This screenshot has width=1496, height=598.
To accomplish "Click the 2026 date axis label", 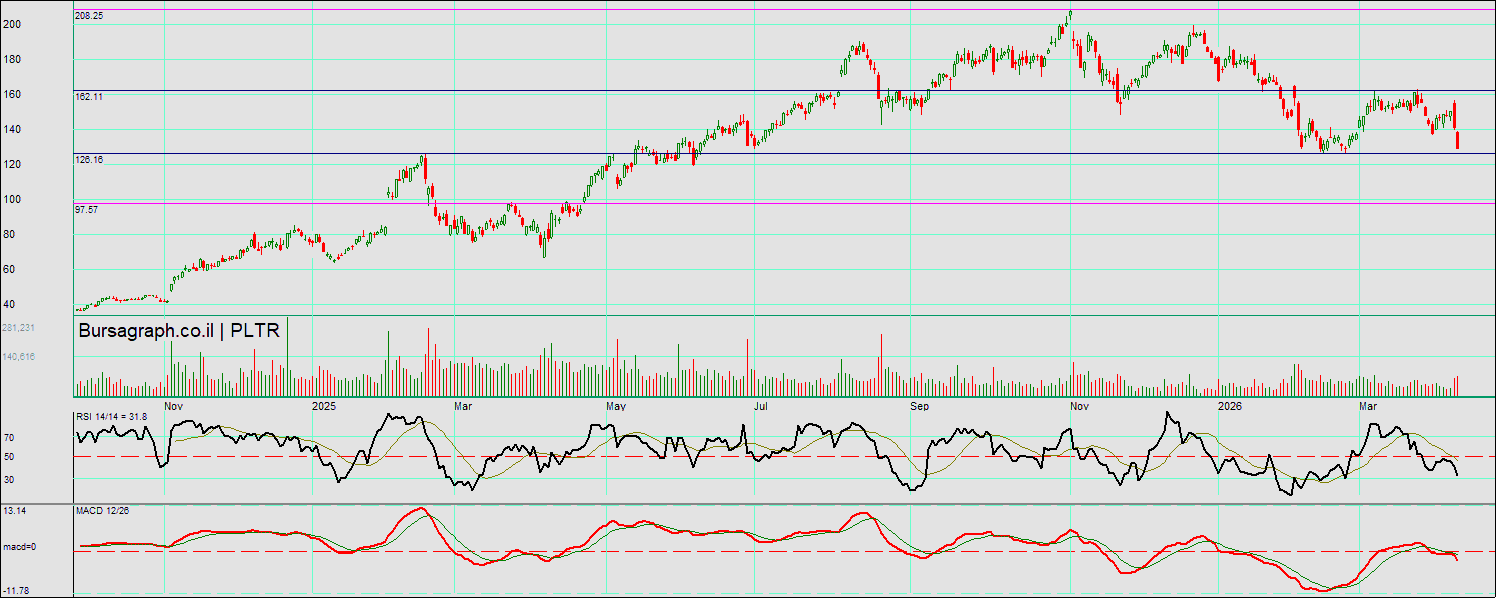I will [x=1230, y=406].
